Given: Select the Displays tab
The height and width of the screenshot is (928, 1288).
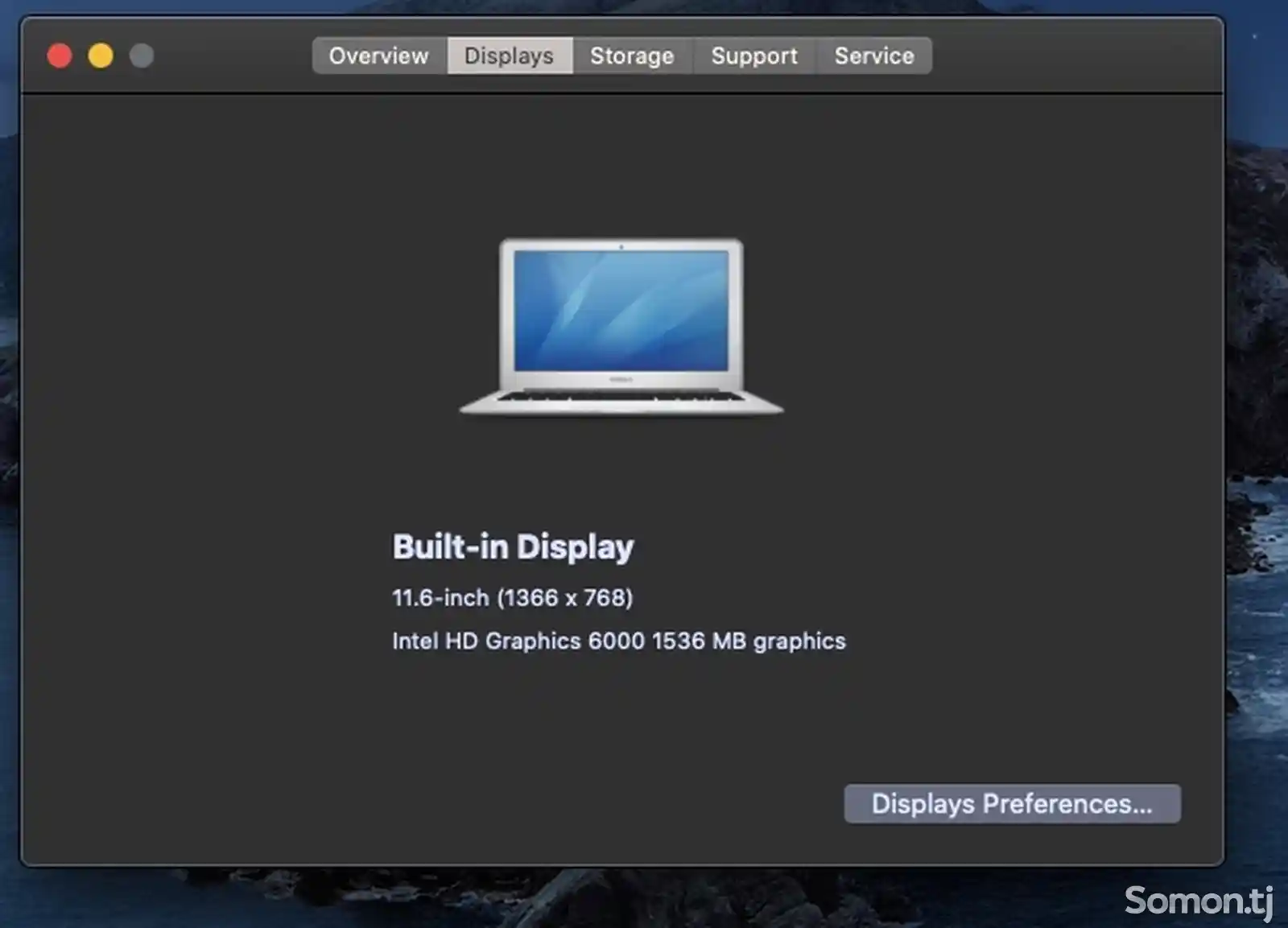Looking at the screenshot, I should pos(510,56).
